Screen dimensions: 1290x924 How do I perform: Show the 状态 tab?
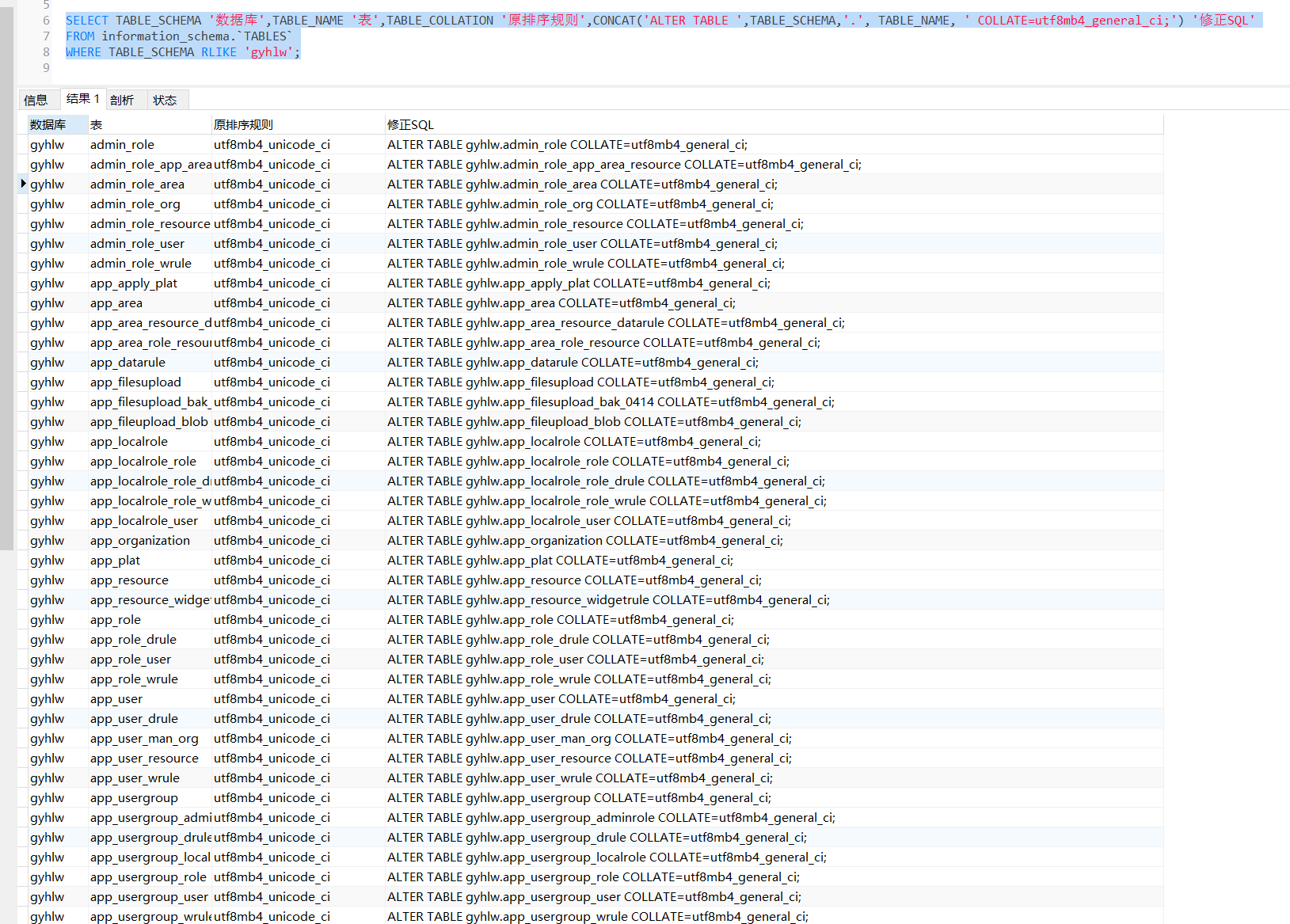(x=165, y=100)
